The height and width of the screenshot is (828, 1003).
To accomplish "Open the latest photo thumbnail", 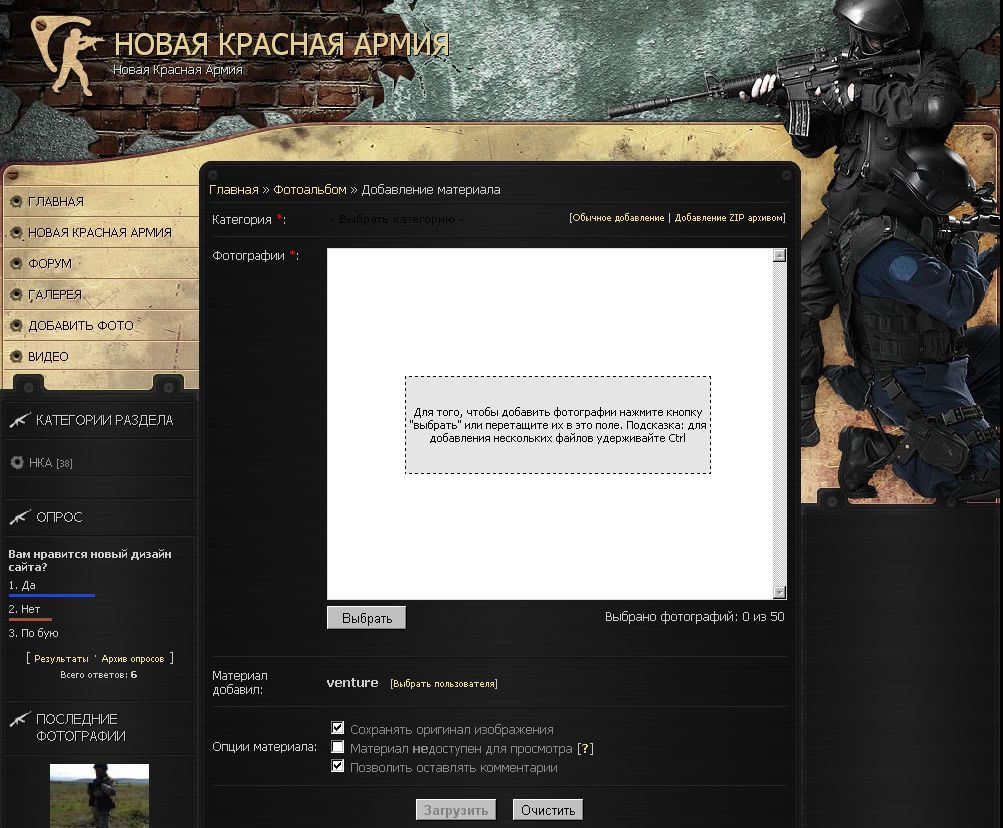I will (99, 795).
